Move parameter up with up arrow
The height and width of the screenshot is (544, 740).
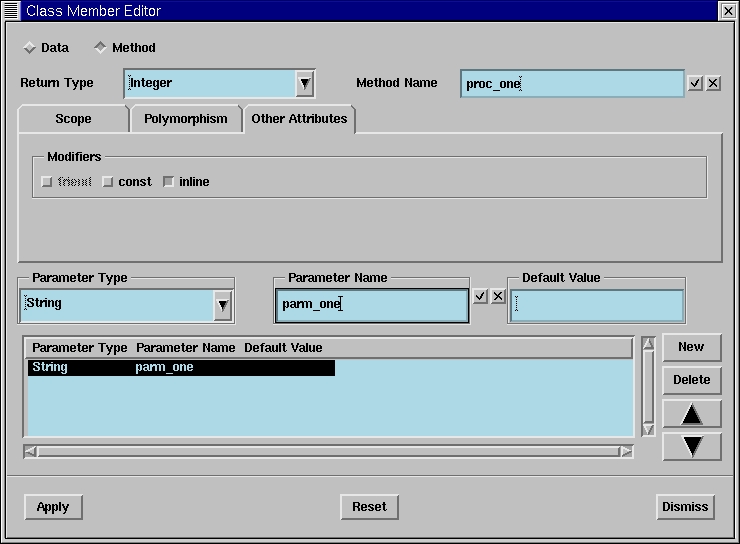coord(691,414)
